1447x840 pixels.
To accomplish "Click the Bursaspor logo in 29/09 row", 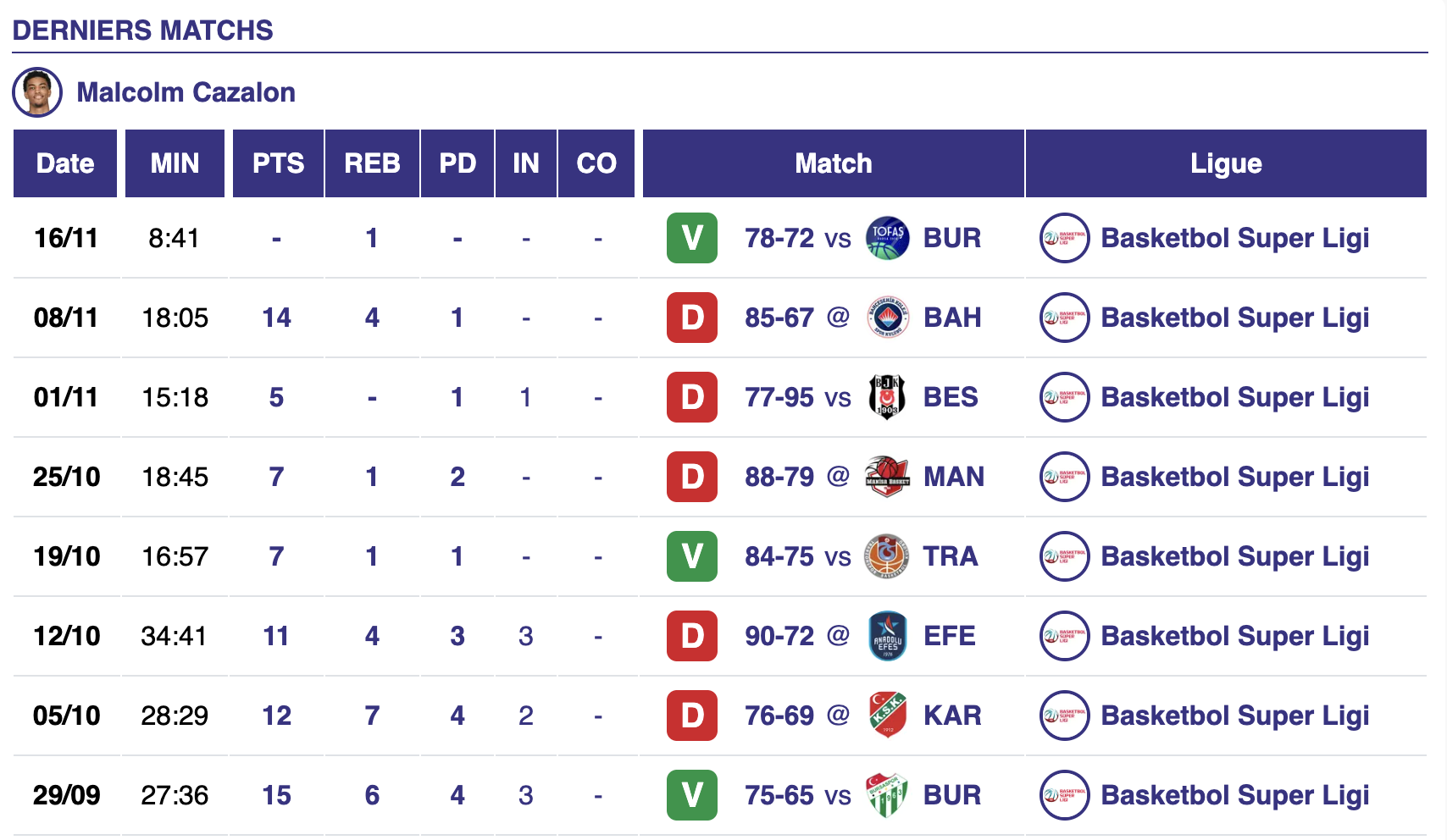I will pos(887,795).
